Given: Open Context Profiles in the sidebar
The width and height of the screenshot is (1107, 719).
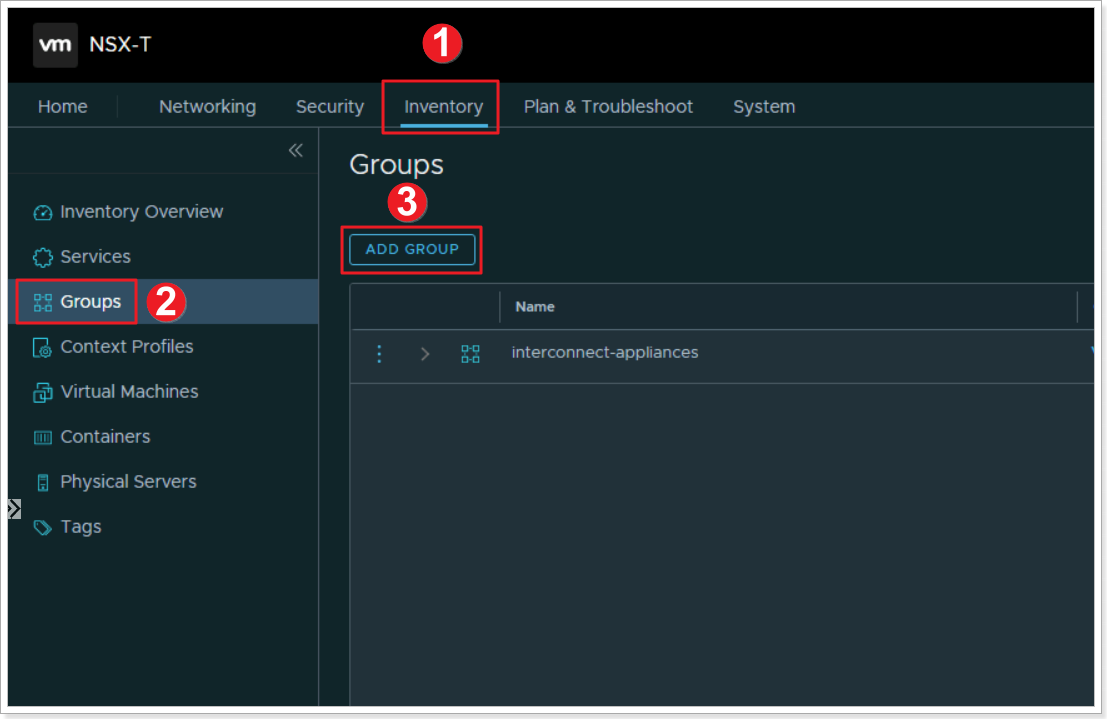Looking at the screenshot, I should coord(127,347).
